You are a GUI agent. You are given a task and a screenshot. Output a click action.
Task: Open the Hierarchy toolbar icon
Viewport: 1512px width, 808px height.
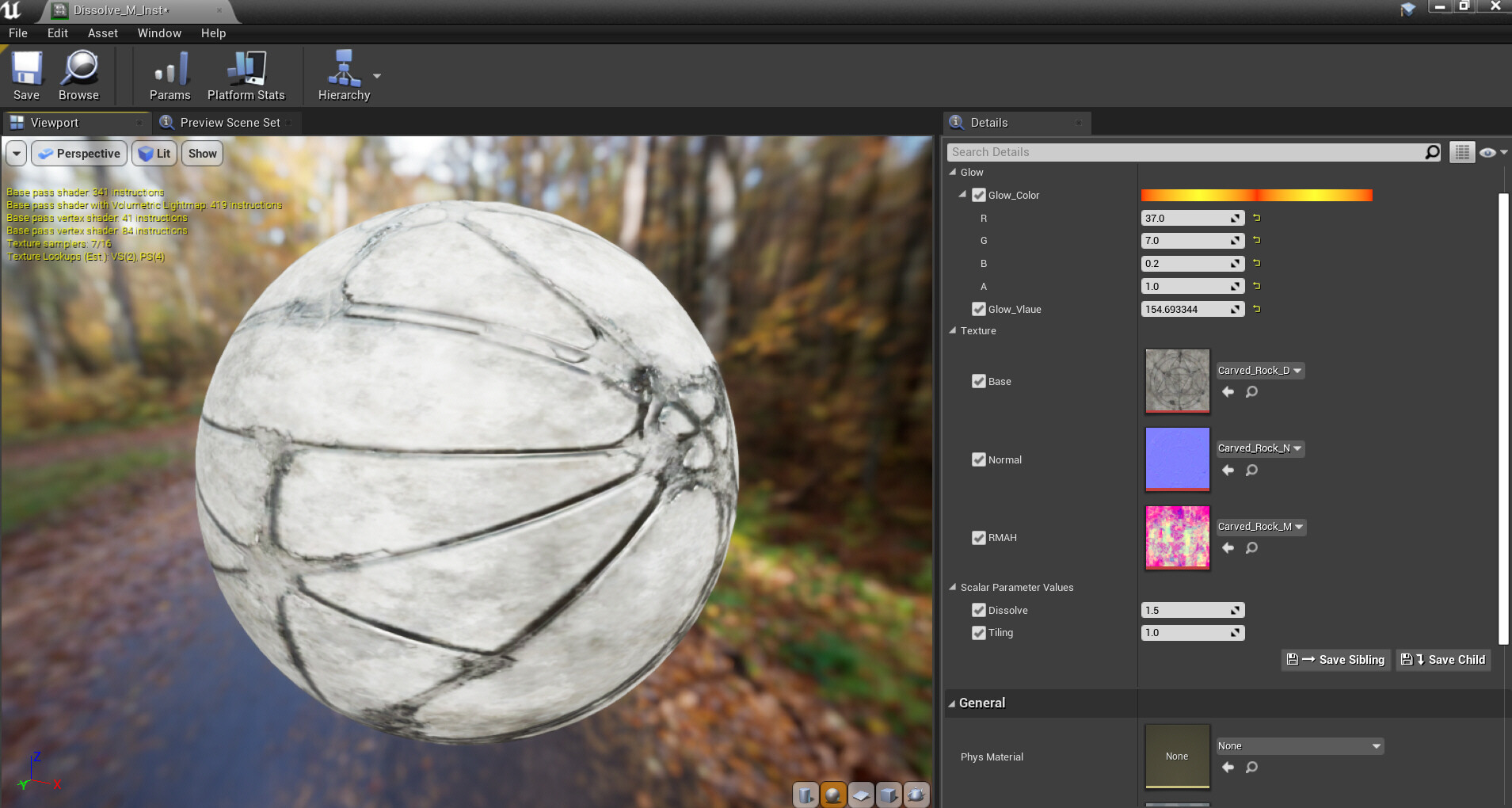coord(344,74)
